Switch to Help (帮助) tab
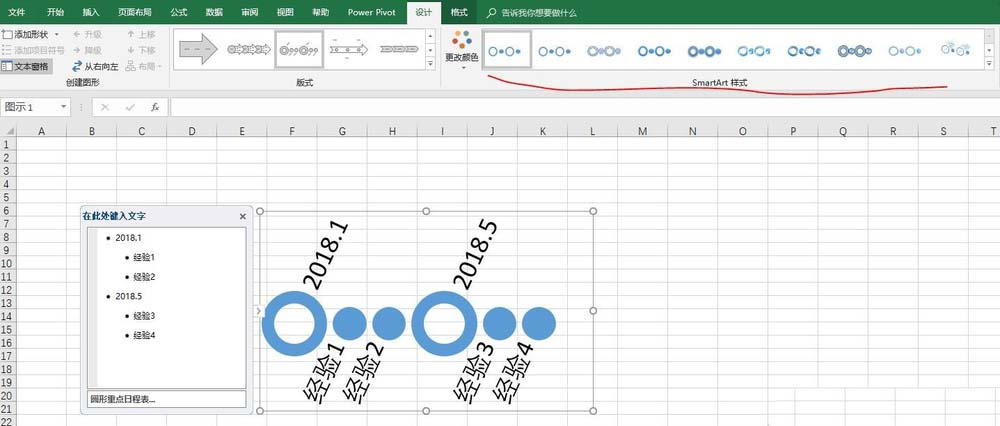 coord(321,12)
